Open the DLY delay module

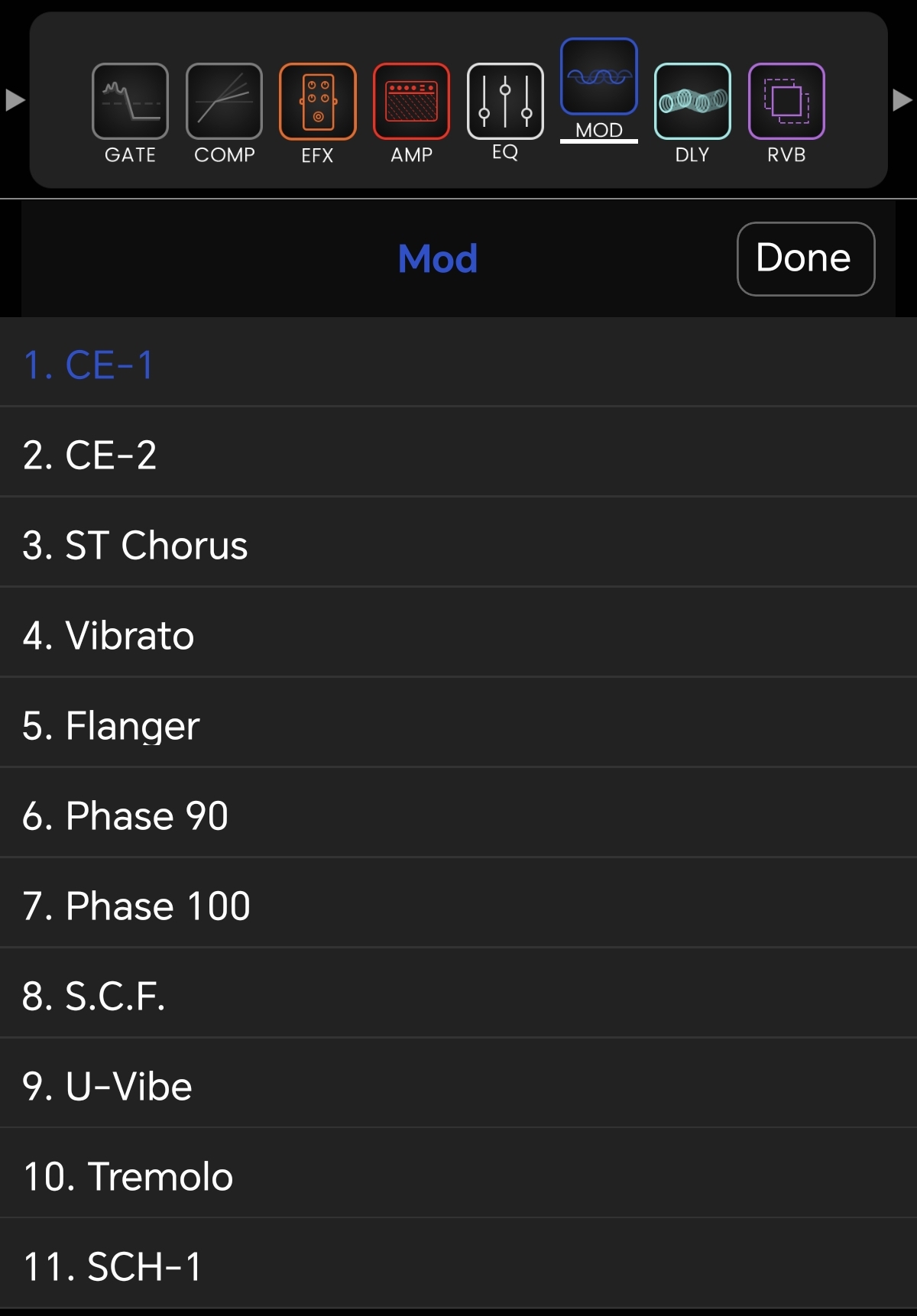692,102
